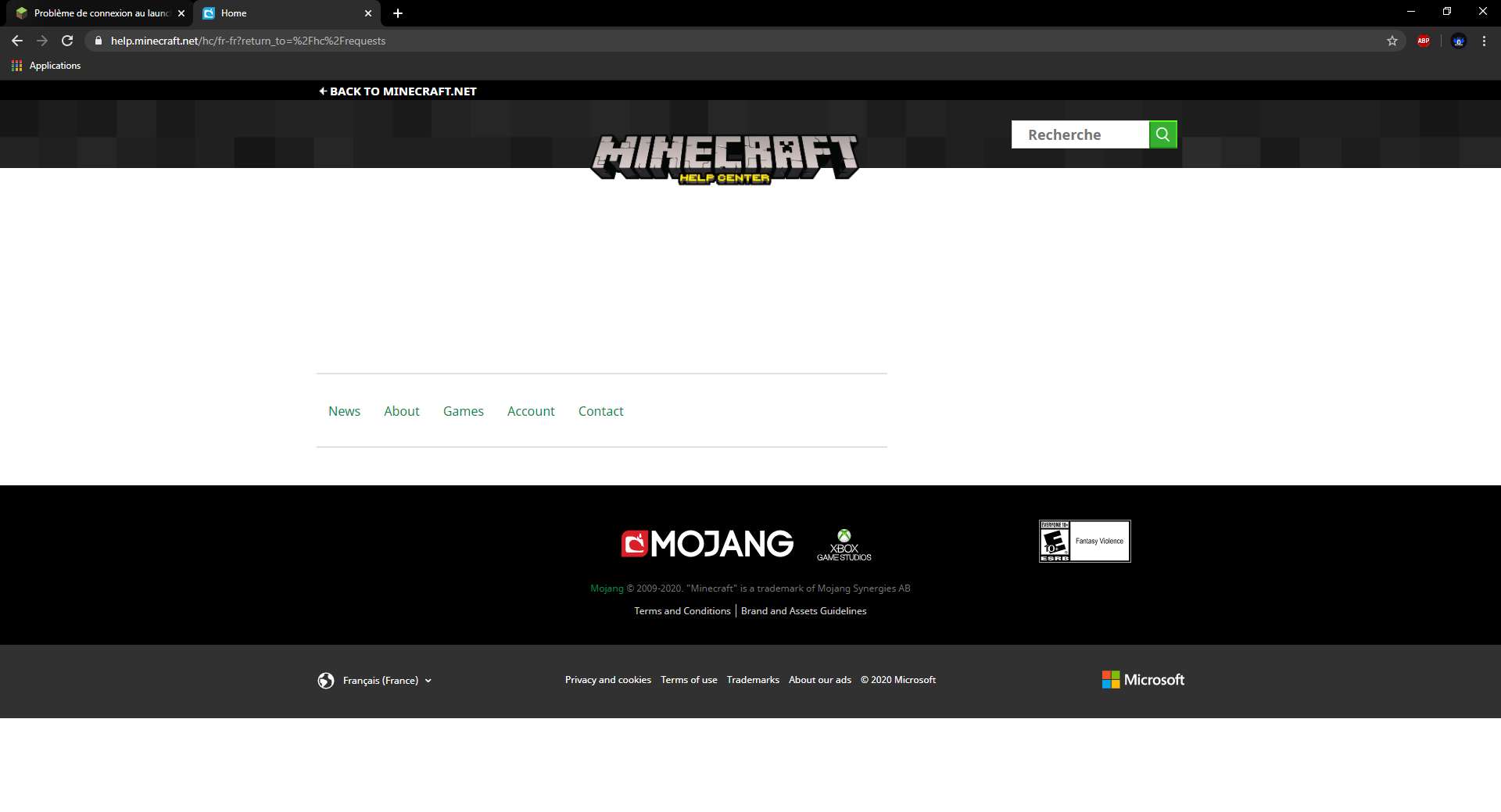Open the Games navigation link
The height and width of the screenshot is (812, 1501).
pos(464,411)
